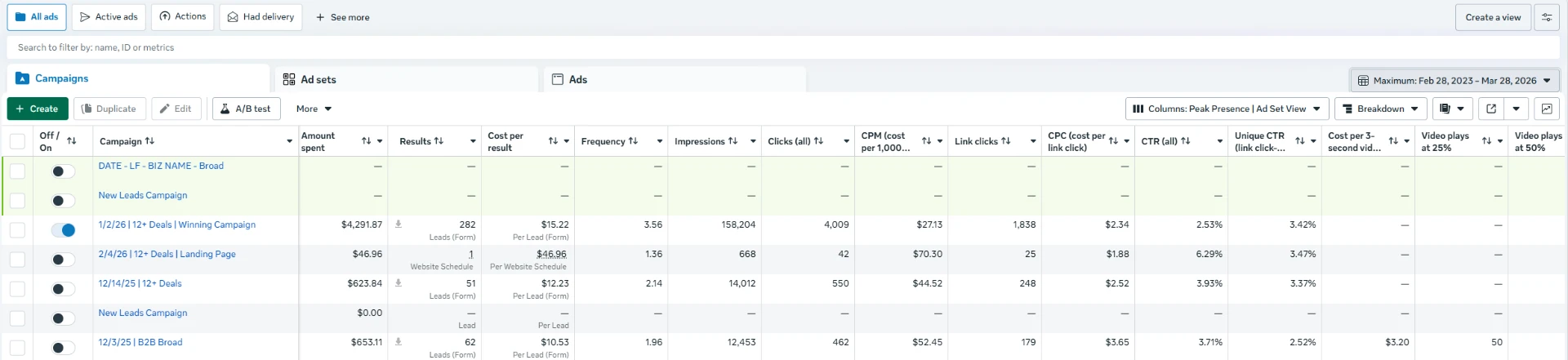Open the More actions dropdown

point(314,109)
